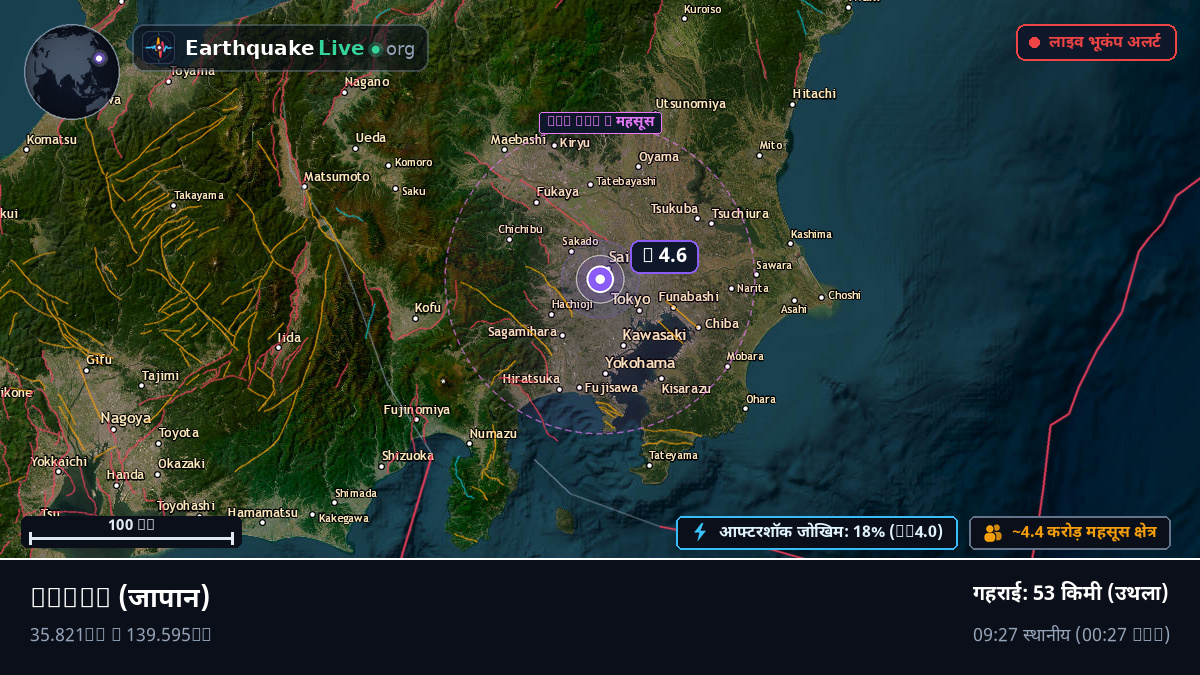Image resolution: width=1200 pixels, height=675 pixels.
Task: Click the Yokohama city label
Action: pyautogui.click(x=640, y=363)
